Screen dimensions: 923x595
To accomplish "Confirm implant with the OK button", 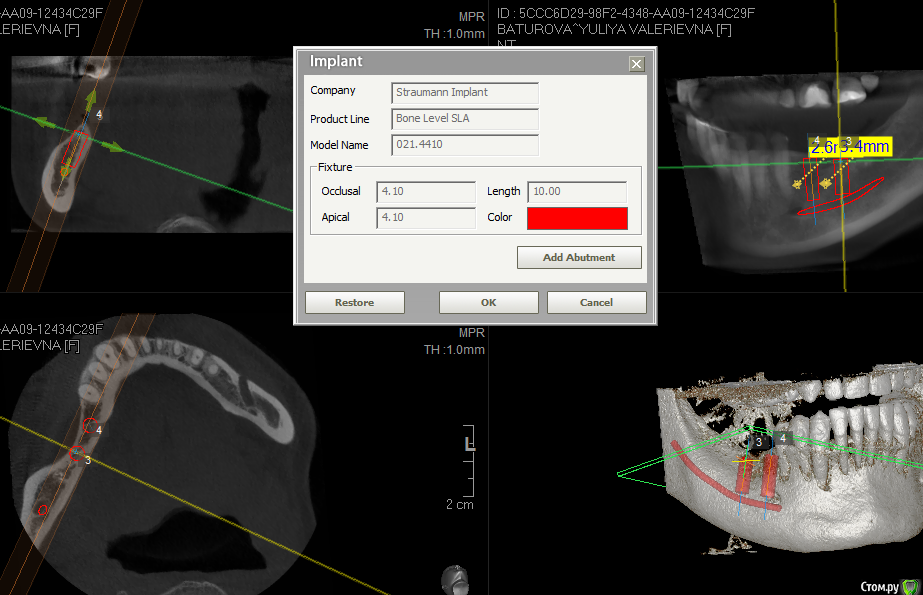I will [488, 302].
